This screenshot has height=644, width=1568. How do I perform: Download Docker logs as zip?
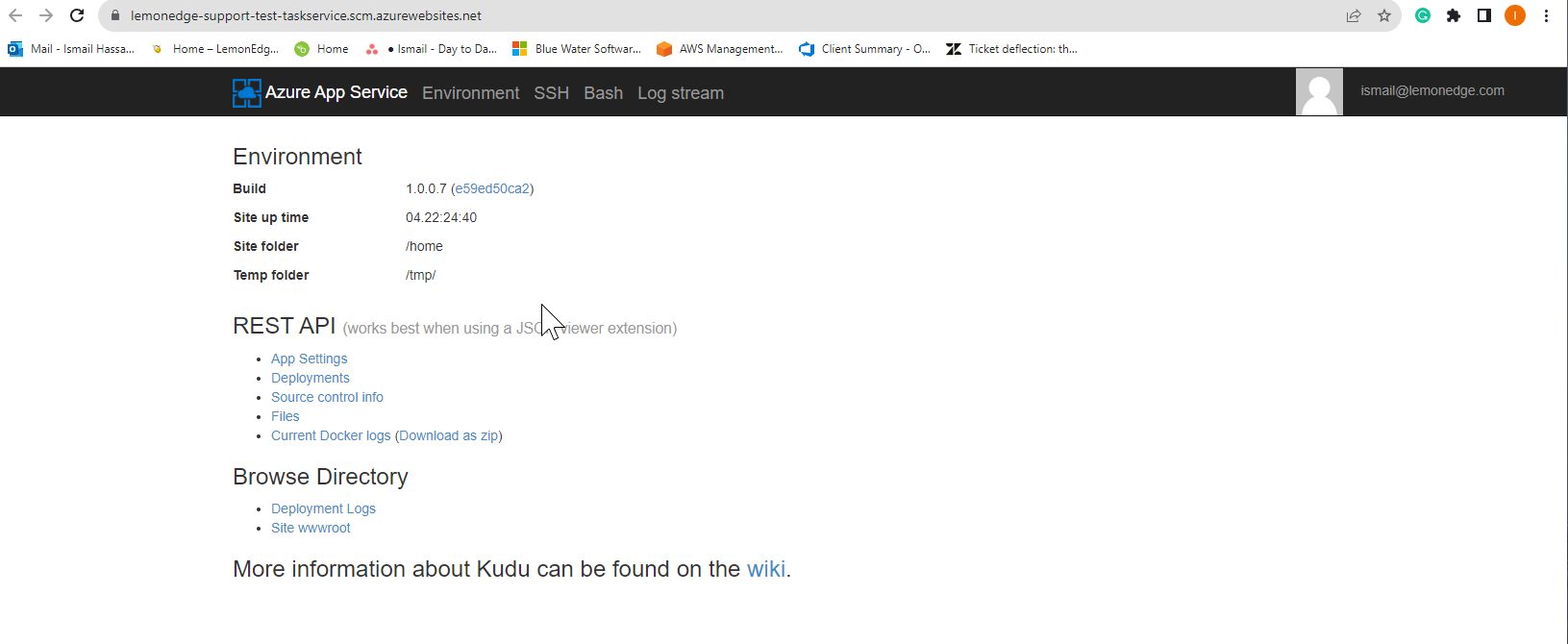click(448, 435)
